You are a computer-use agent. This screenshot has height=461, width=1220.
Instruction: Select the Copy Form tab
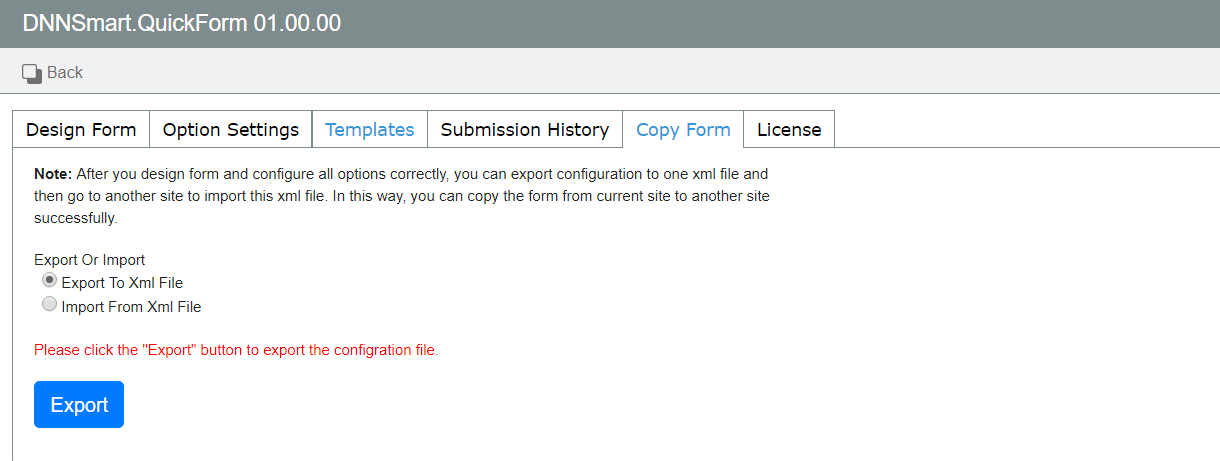[683, 129]
